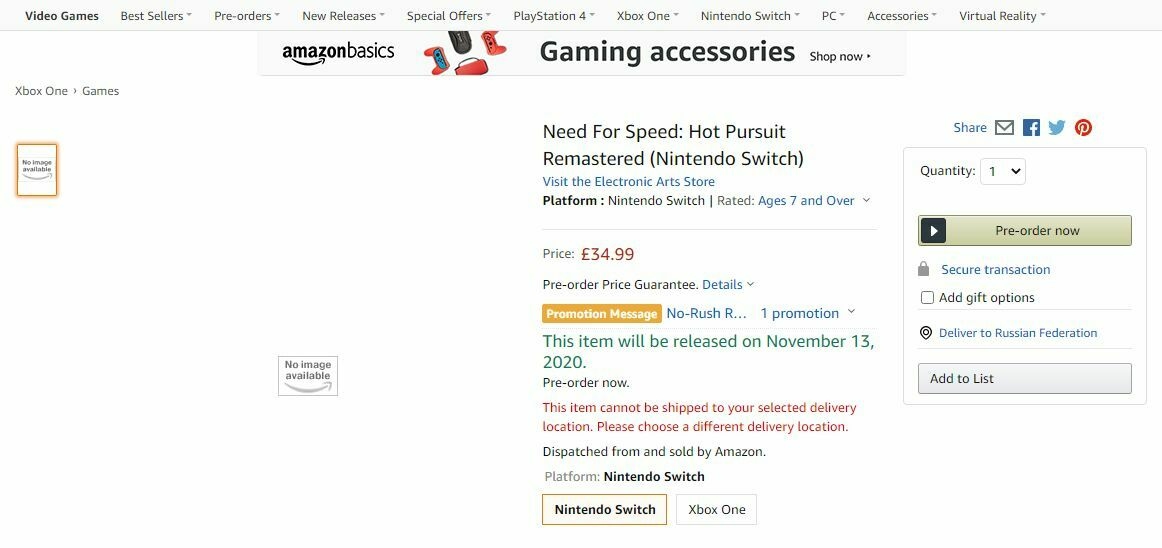
Task: Open the PlayStation 4 menu
Action: (x=553, y=16)
